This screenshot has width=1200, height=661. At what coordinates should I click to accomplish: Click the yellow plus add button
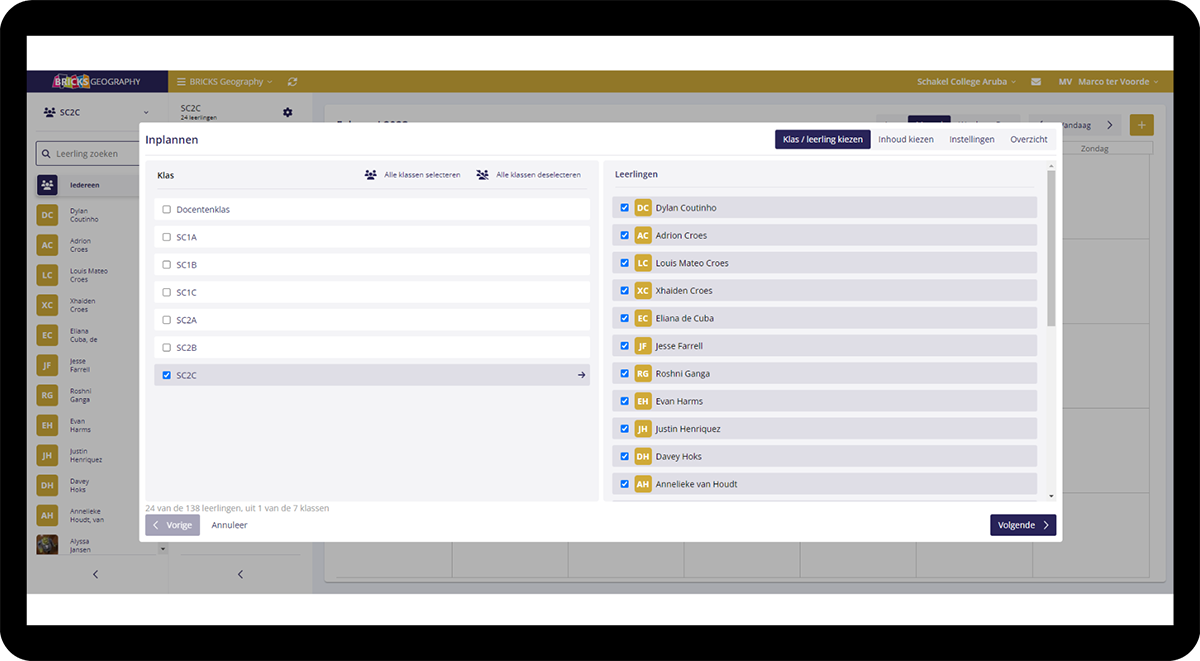point(1141,125)
